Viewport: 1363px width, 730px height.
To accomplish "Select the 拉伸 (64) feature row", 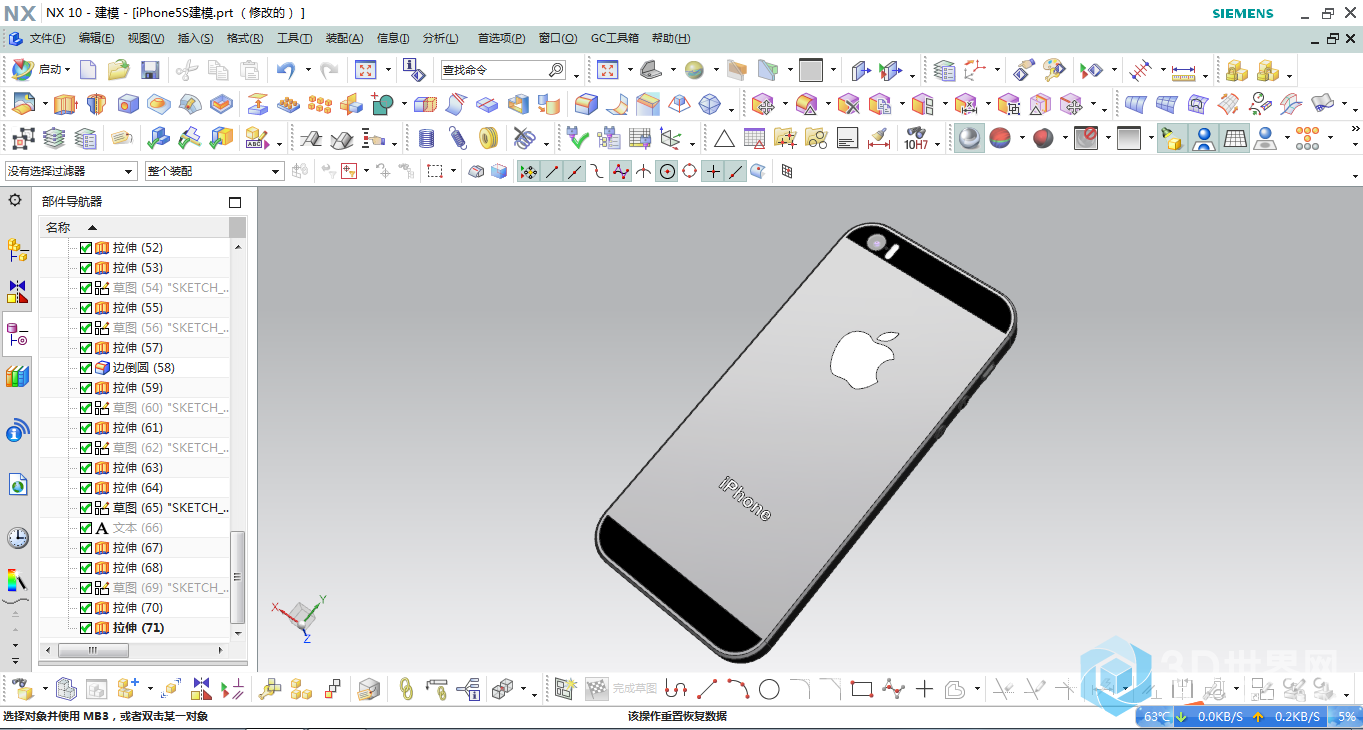I will pyautogui.click(x=135, y=488).
